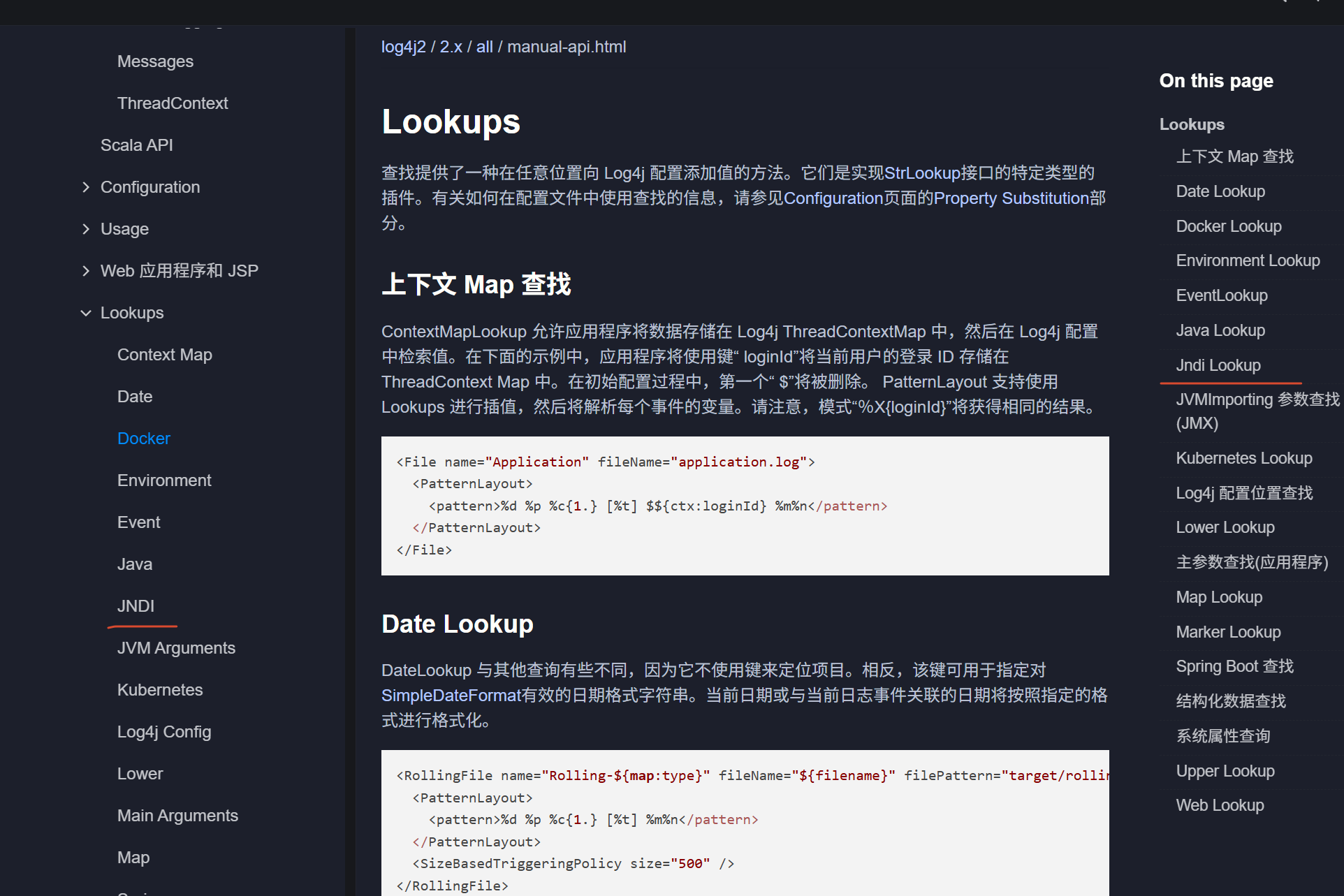
Task: Jump to Environment Lookup in page outline
Action: [x=1248, y=260]
